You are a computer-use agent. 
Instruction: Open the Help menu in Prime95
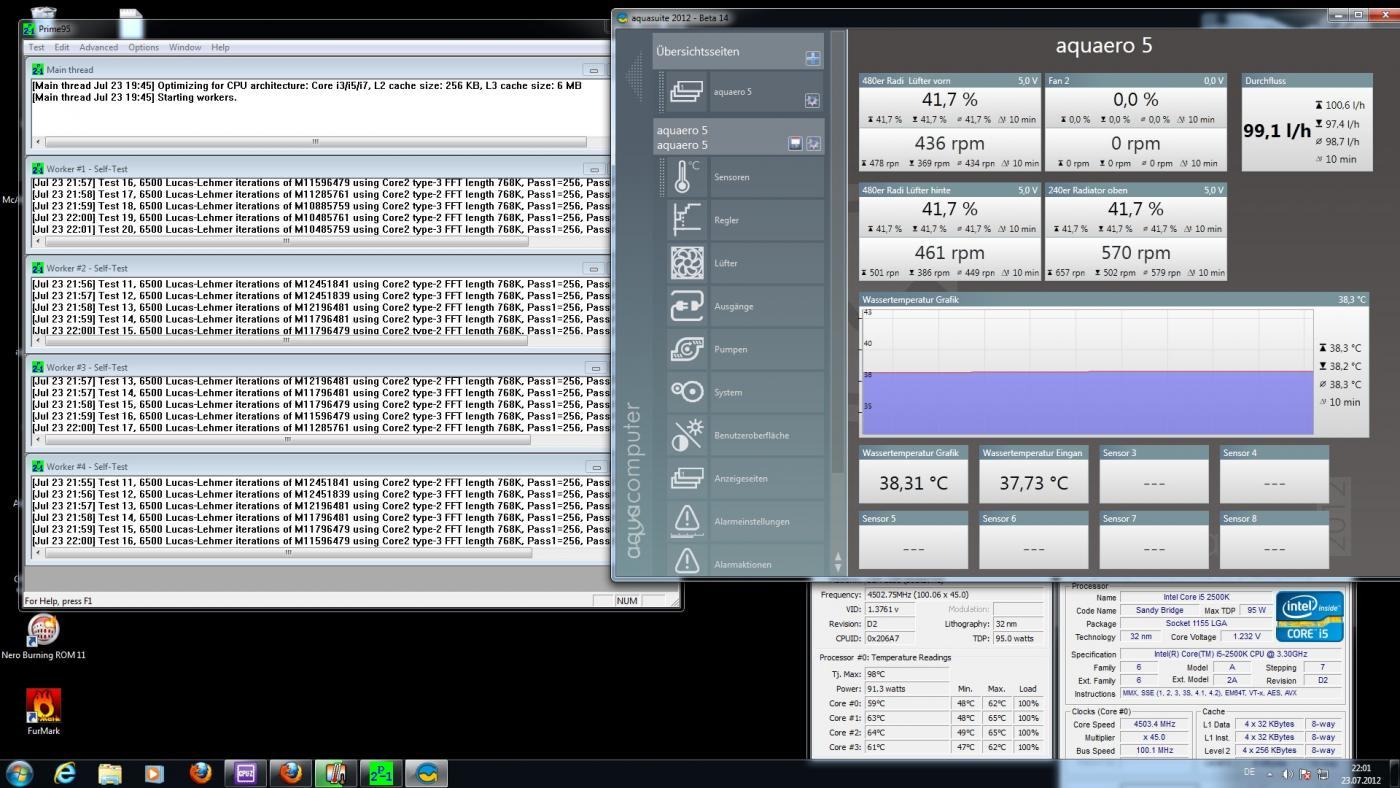coord(220,47)
